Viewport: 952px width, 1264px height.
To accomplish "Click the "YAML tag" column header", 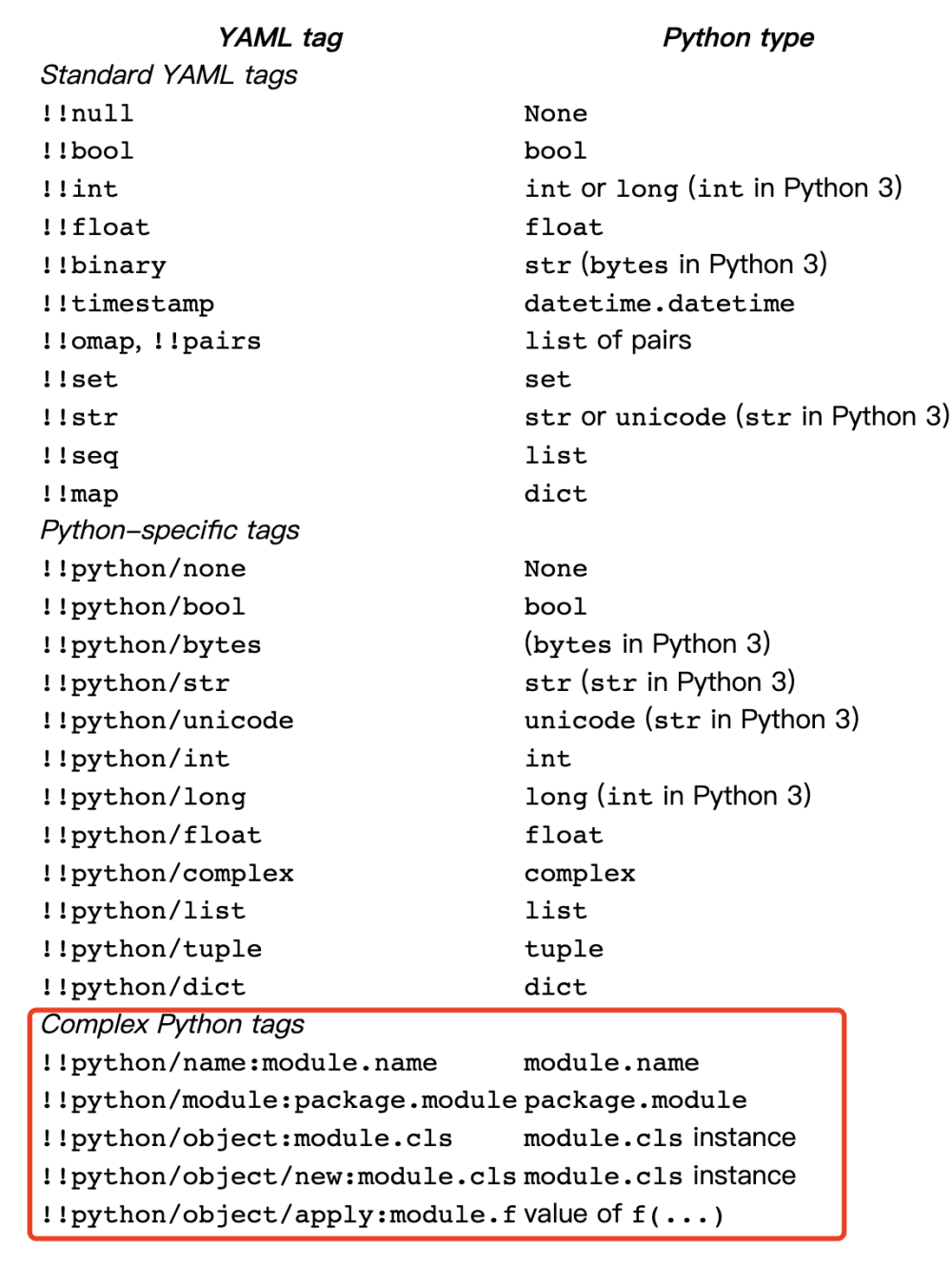I will click(x=280, y=38).
